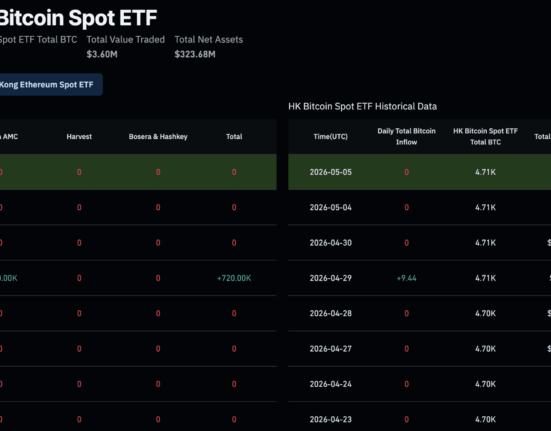Click the Total column header in left table
This screenshot has width=551, height=431.
click(x=234, y=137)
